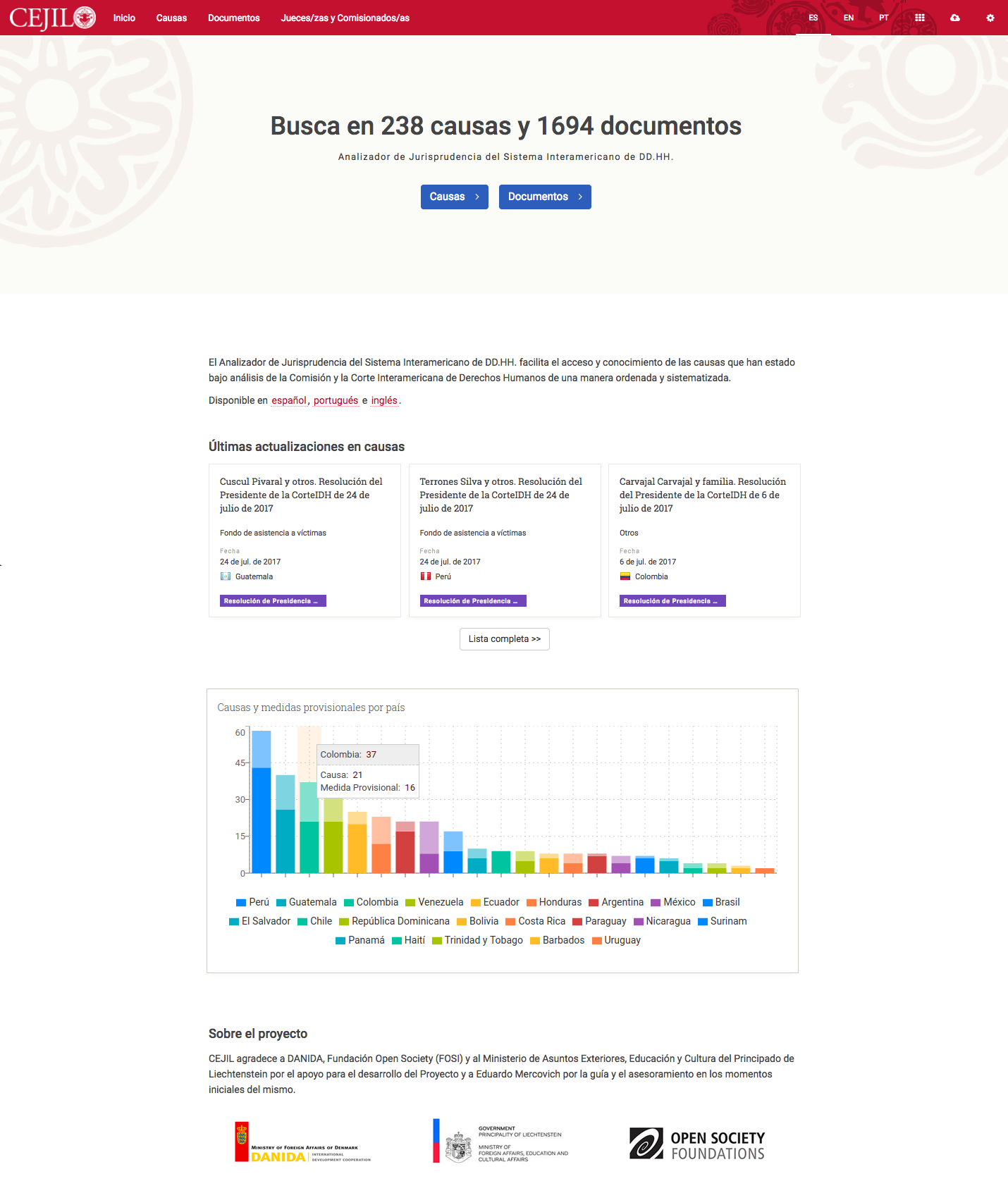Toggle México in the chart legend
Viewport: 1008px width, 1198px height.
673,902
